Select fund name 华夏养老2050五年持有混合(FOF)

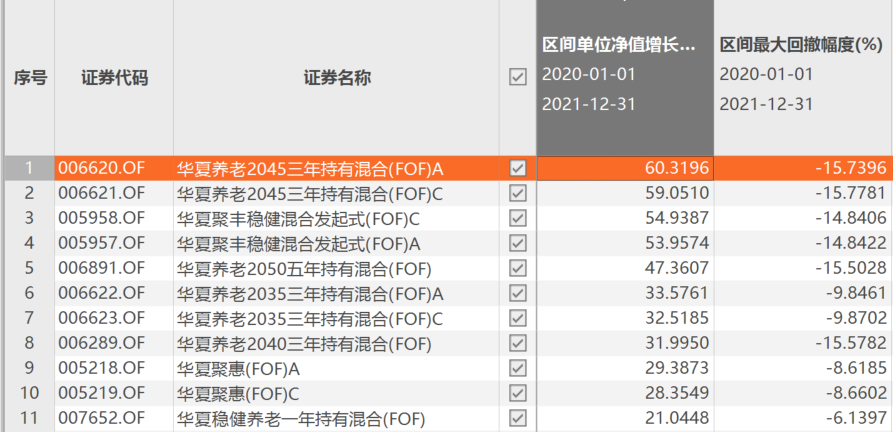tap(304, 269)
